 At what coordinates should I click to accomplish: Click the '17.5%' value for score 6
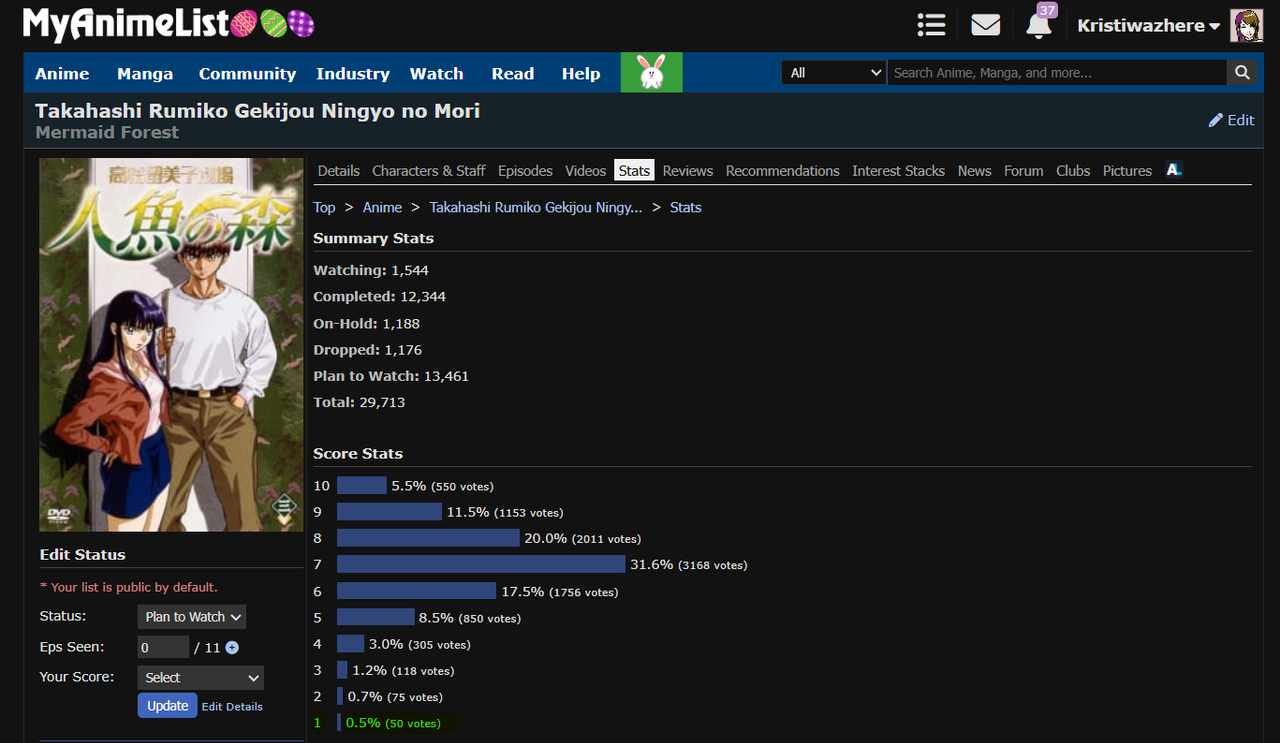(x=523, y=592)
